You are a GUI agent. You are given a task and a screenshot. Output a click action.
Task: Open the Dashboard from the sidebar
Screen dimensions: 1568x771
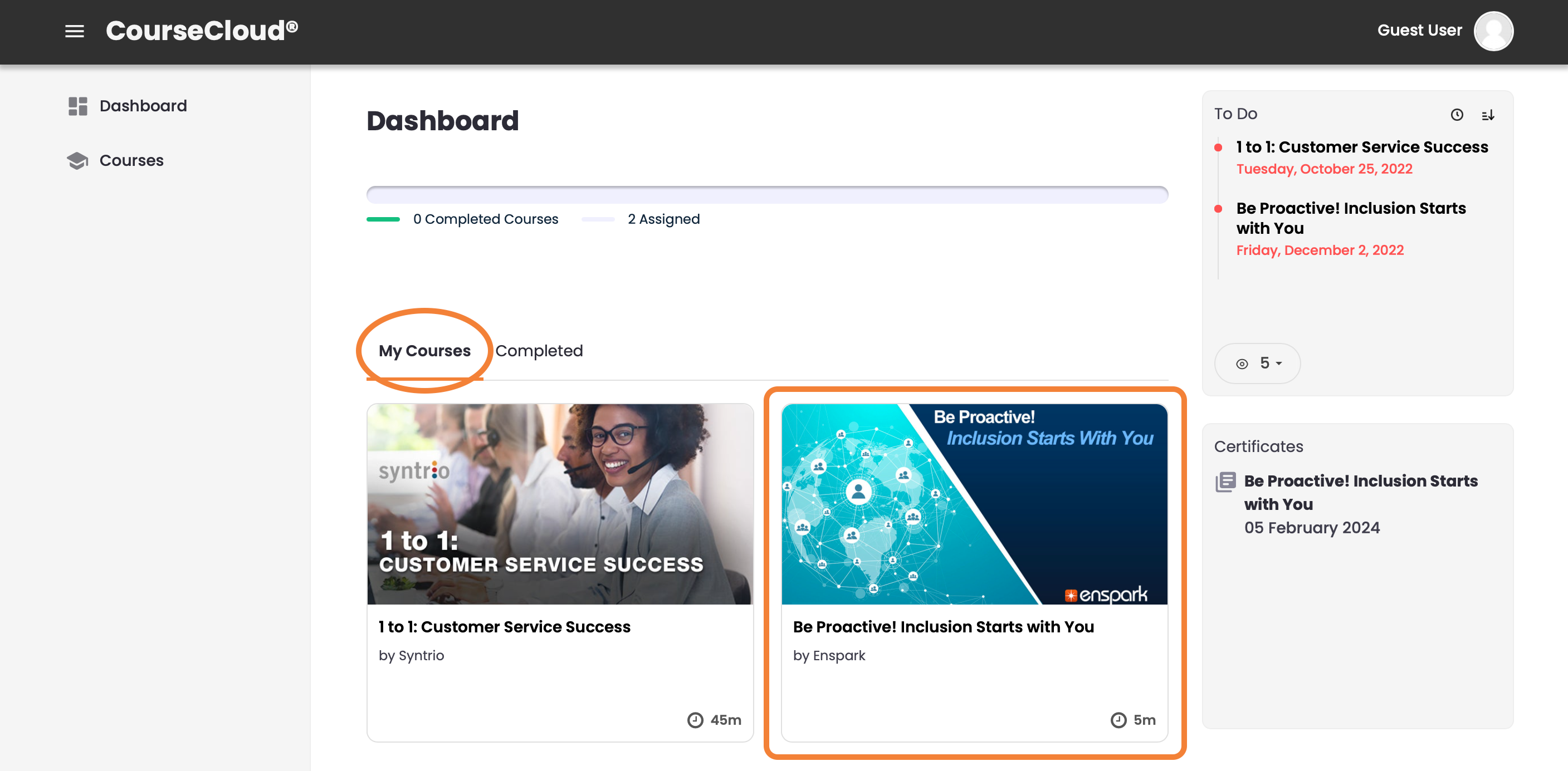[143, 105]
